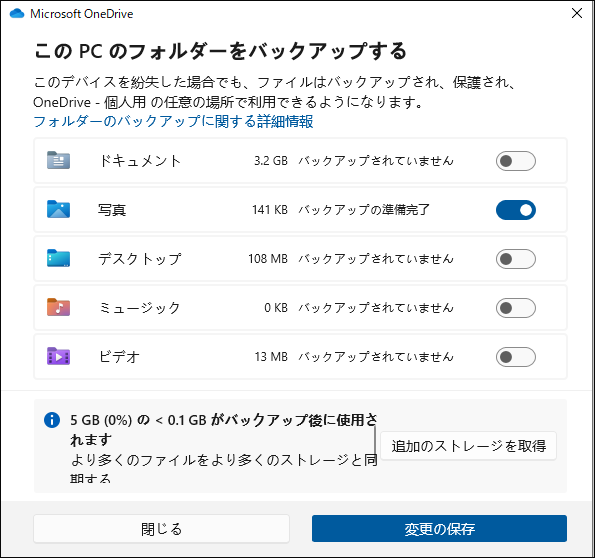The width and height of the screenshot is (595, 558).
Task: Click ビデオ row's バックアップされていません status
Action: click(376, 357)
